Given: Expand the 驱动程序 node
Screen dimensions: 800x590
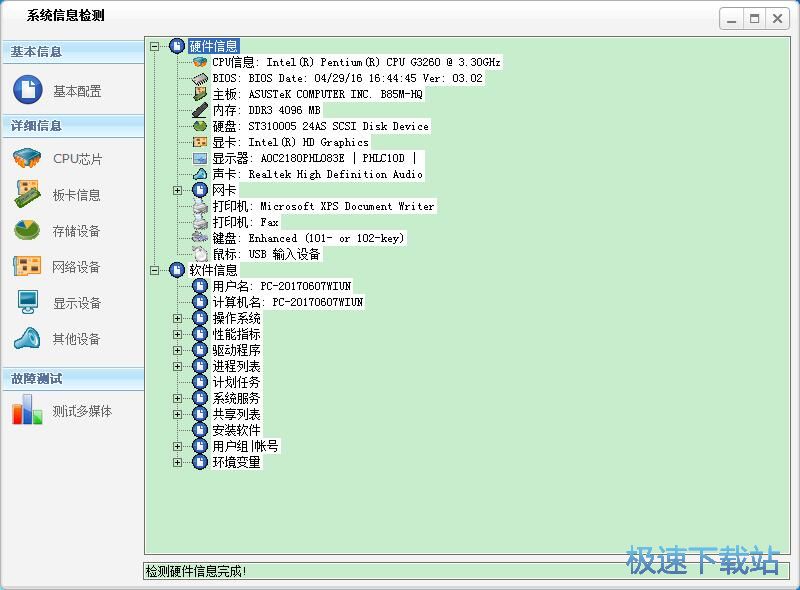Looking at the screenshot, I should point(177,350).
